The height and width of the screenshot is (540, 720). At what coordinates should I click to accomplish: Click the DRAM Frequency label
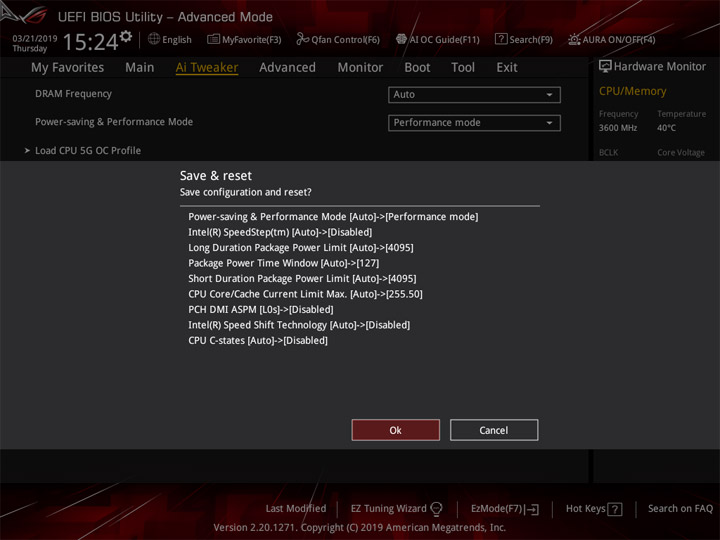(73, 94)
